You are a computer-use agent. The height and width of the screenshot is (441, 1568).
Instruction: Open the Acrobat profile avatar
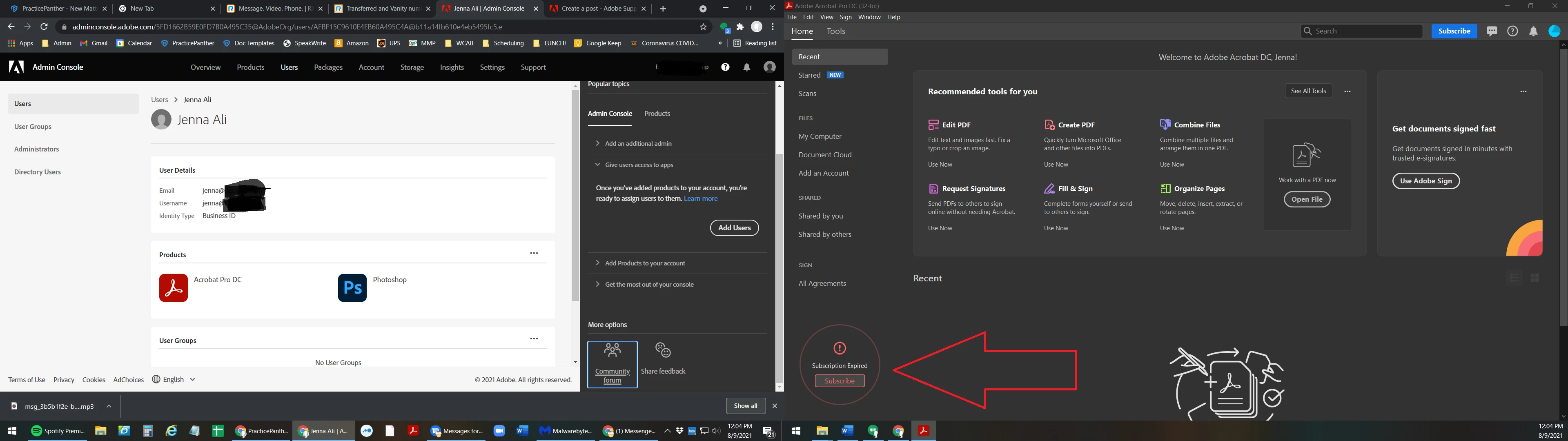[1554, 31]
